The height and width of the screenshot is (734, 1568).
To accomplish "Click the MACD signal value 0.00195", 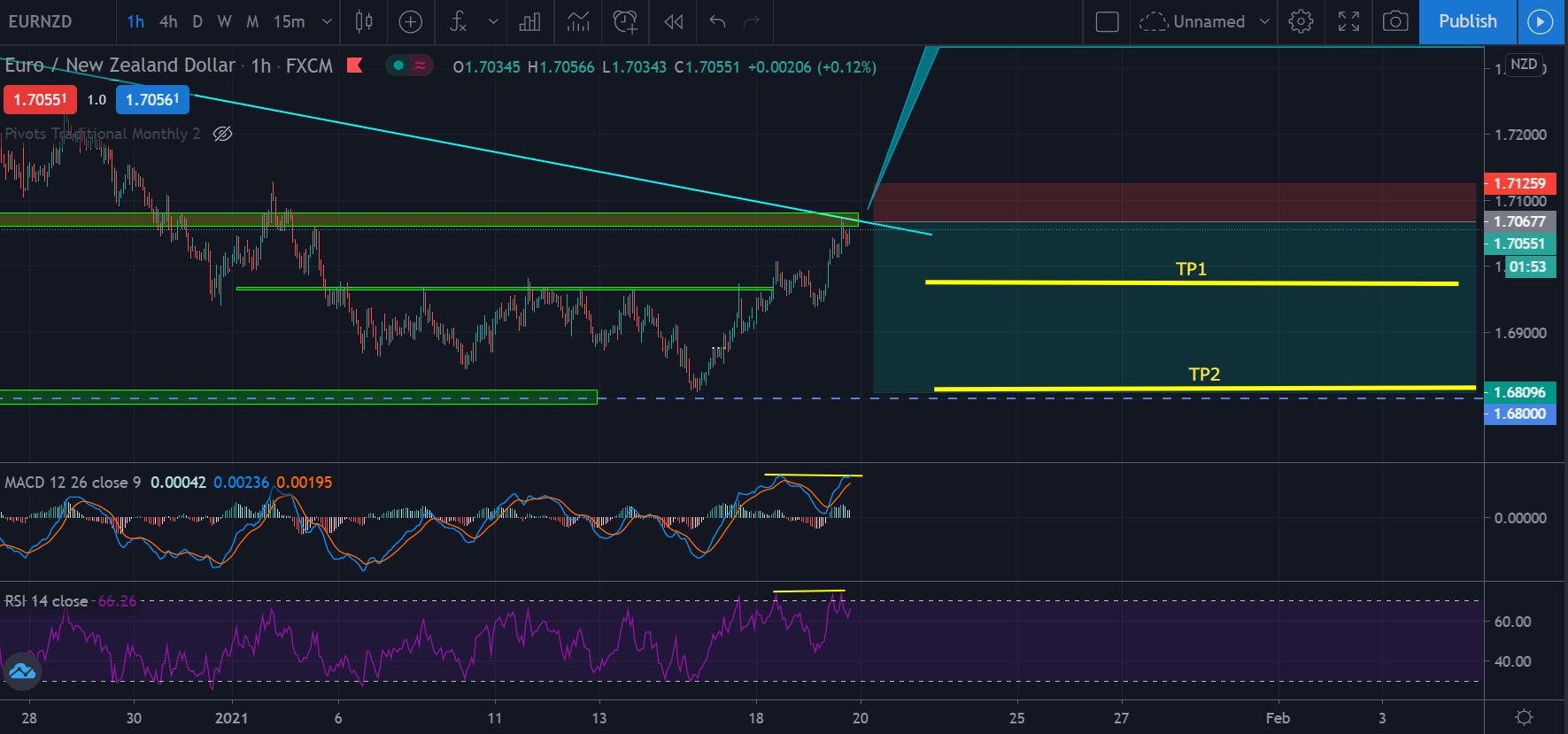I will (x=305, y=483).
